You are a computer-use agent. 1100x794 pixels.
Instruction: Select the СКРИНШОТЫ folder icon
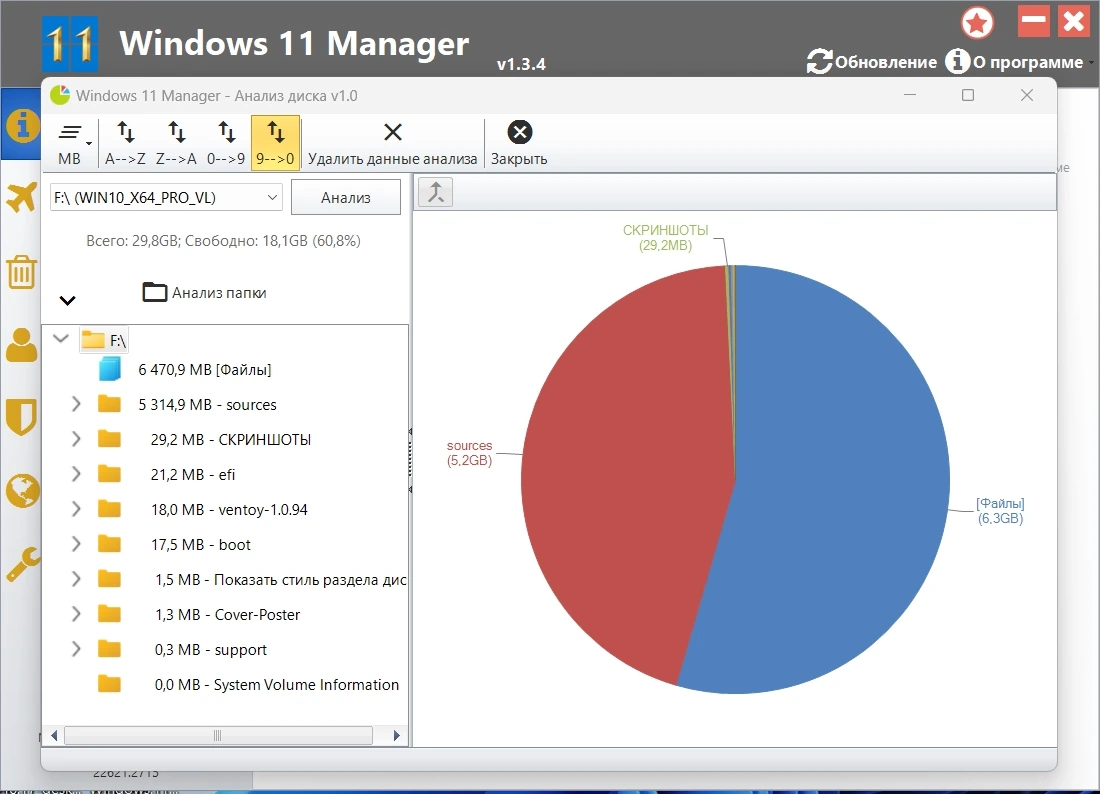(109, 438)
